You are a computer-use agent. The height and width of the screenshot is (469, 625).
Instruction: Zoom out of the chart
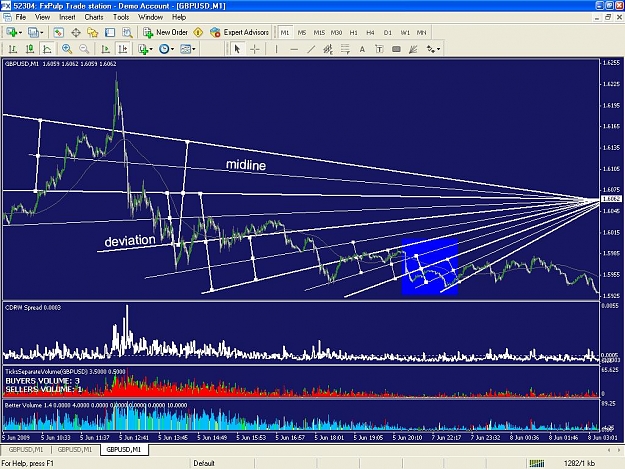(84, 49)
